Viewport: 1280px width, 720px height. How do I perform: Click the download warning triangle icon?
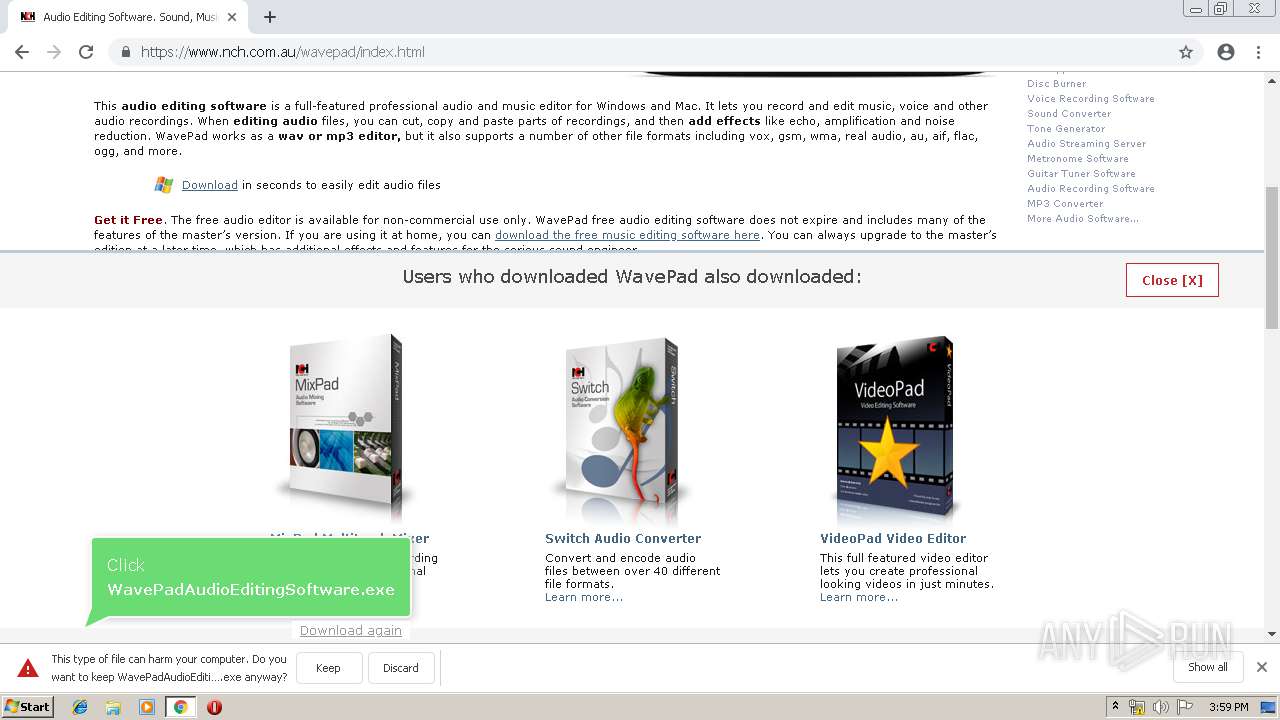(28, 668)
